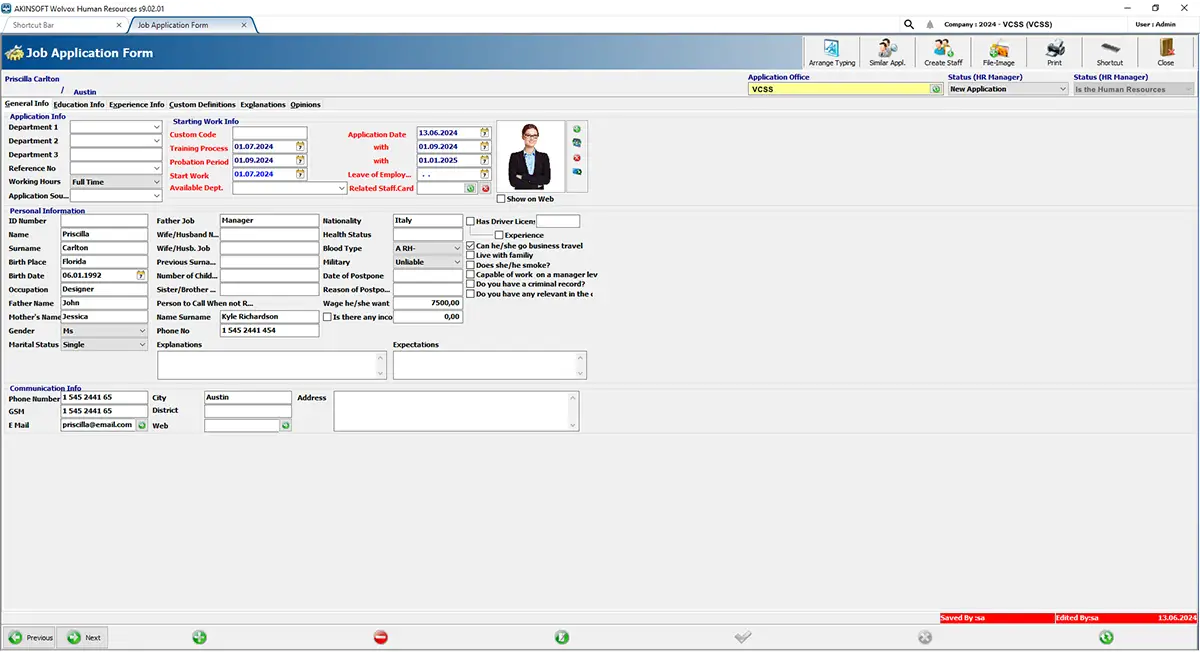
Task: Click the green refresh icon at bottom right
Action: [1105, 637]
